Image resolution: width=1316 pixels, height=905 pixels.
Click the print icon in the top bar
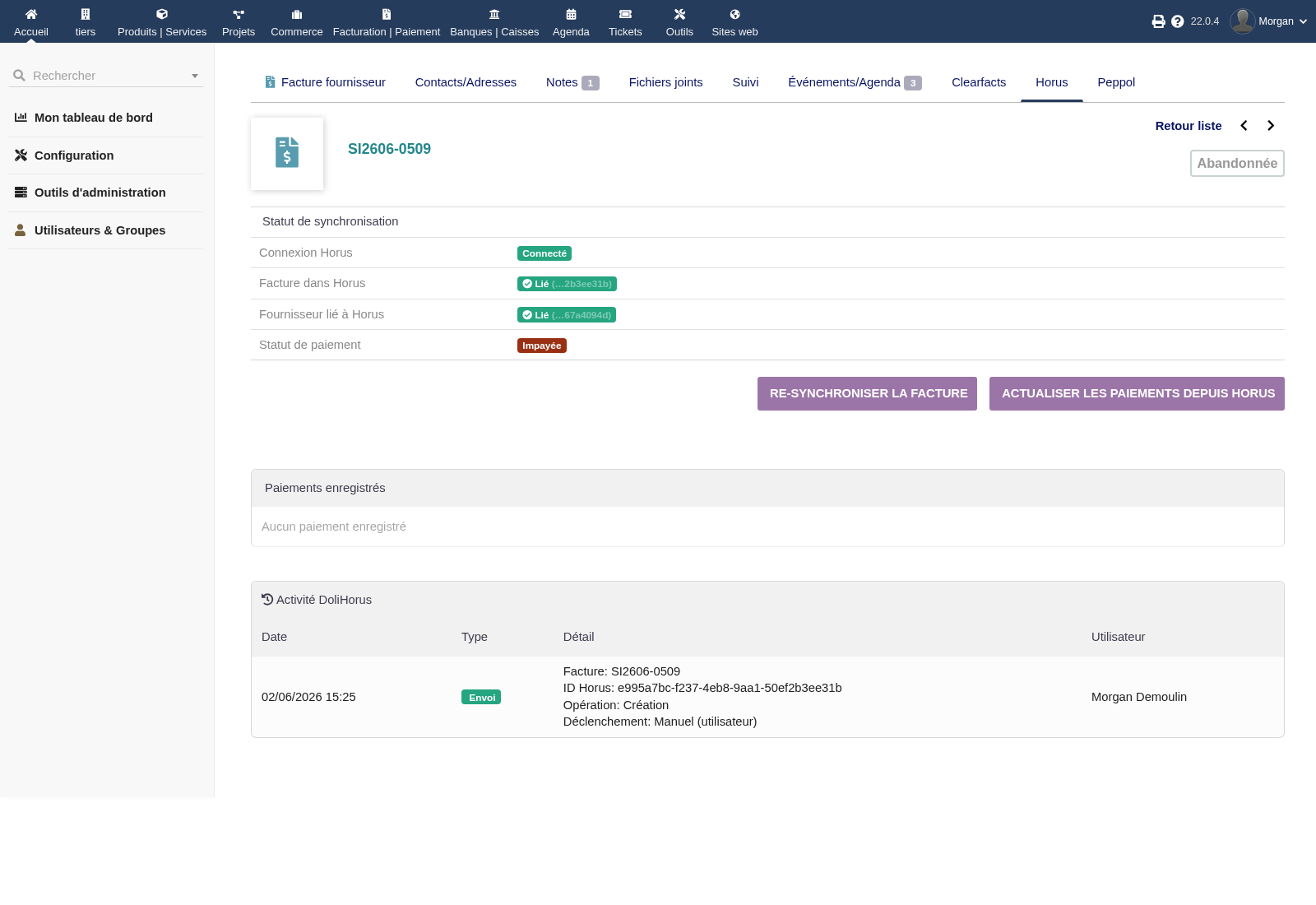tap(1158, 21)
